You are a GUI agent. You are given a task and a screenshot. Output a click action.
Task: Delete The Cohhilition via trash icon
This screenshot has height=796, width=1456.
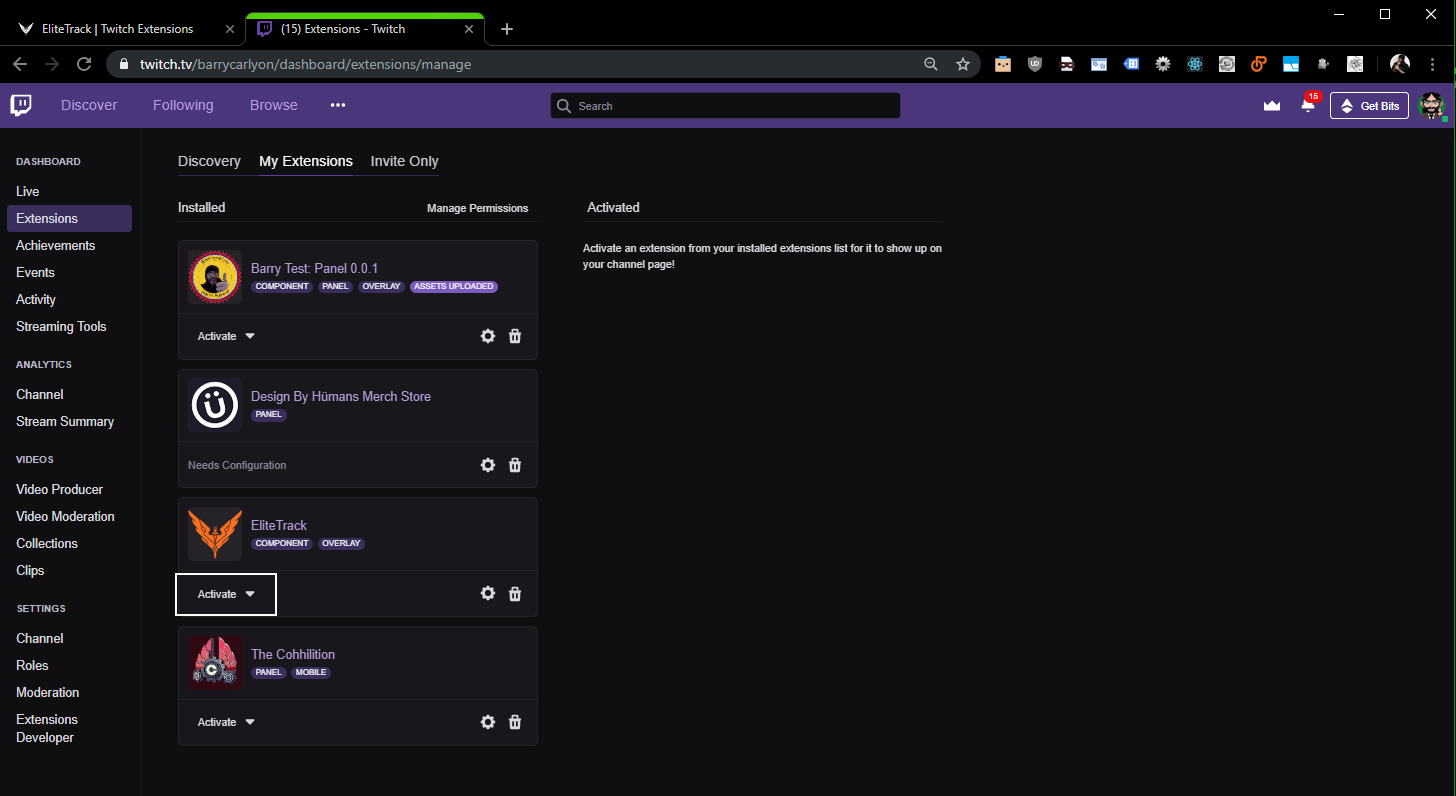(515, 722)
